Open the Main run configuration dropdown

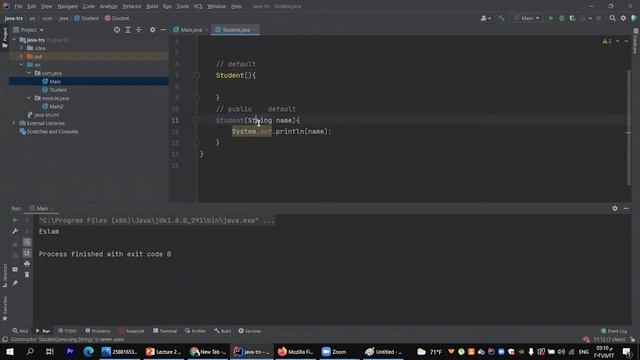[527, 18]
